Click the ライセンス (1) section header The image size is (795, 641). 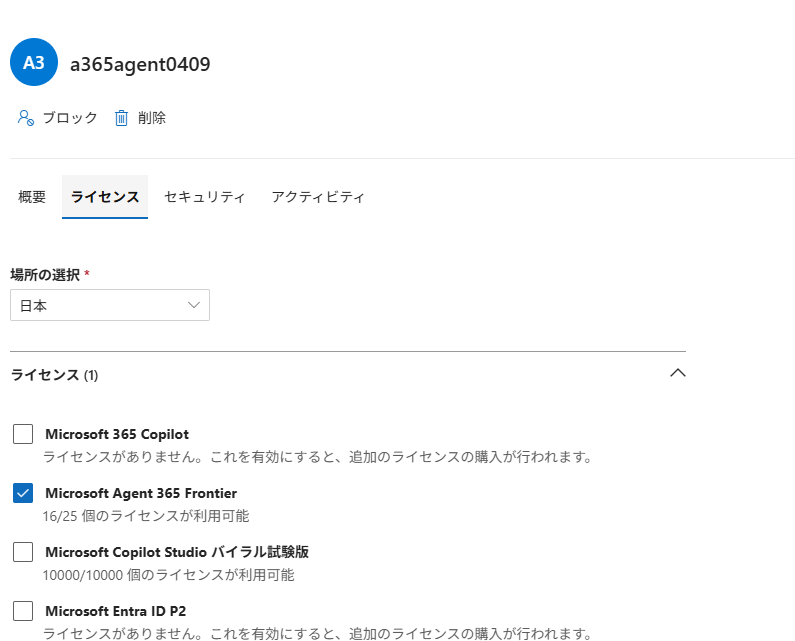[x=54, y=375]
